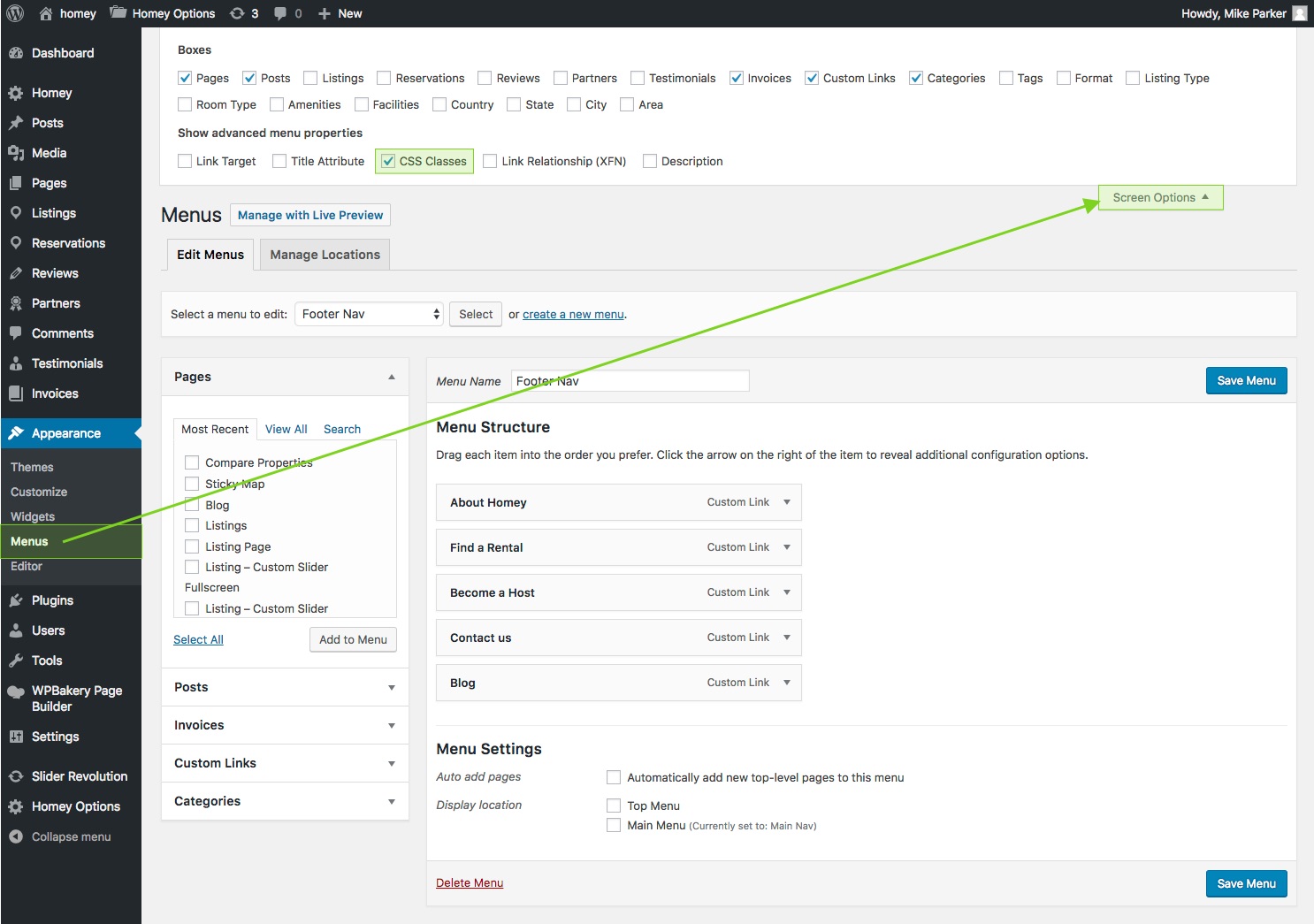Viewport: 1314px width, 924px height.
Task: Click the plus New icon
Action: (x=325, y=13)
